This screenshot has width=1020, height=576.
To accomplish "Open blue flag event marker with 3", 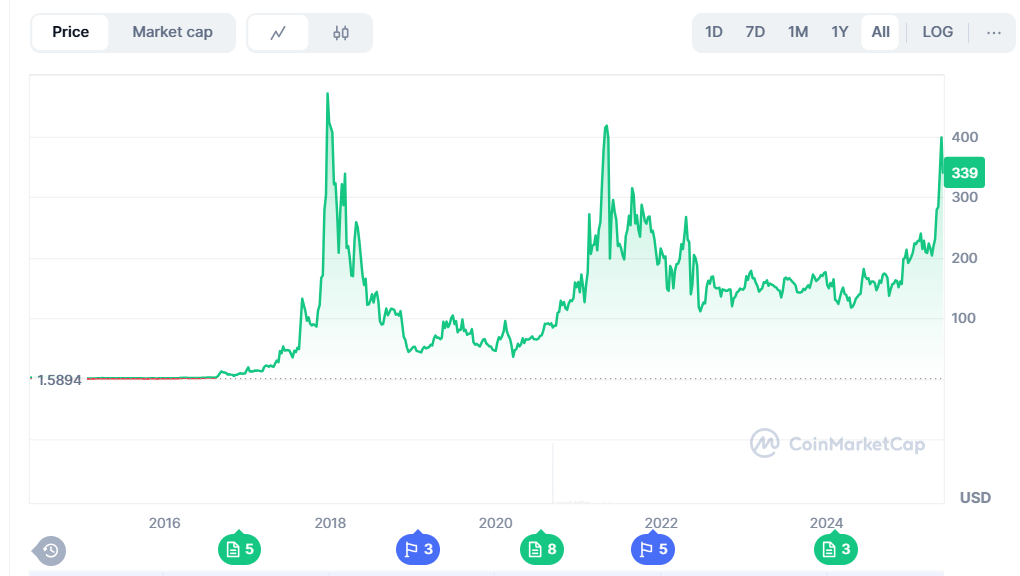I will pos(417,548).
